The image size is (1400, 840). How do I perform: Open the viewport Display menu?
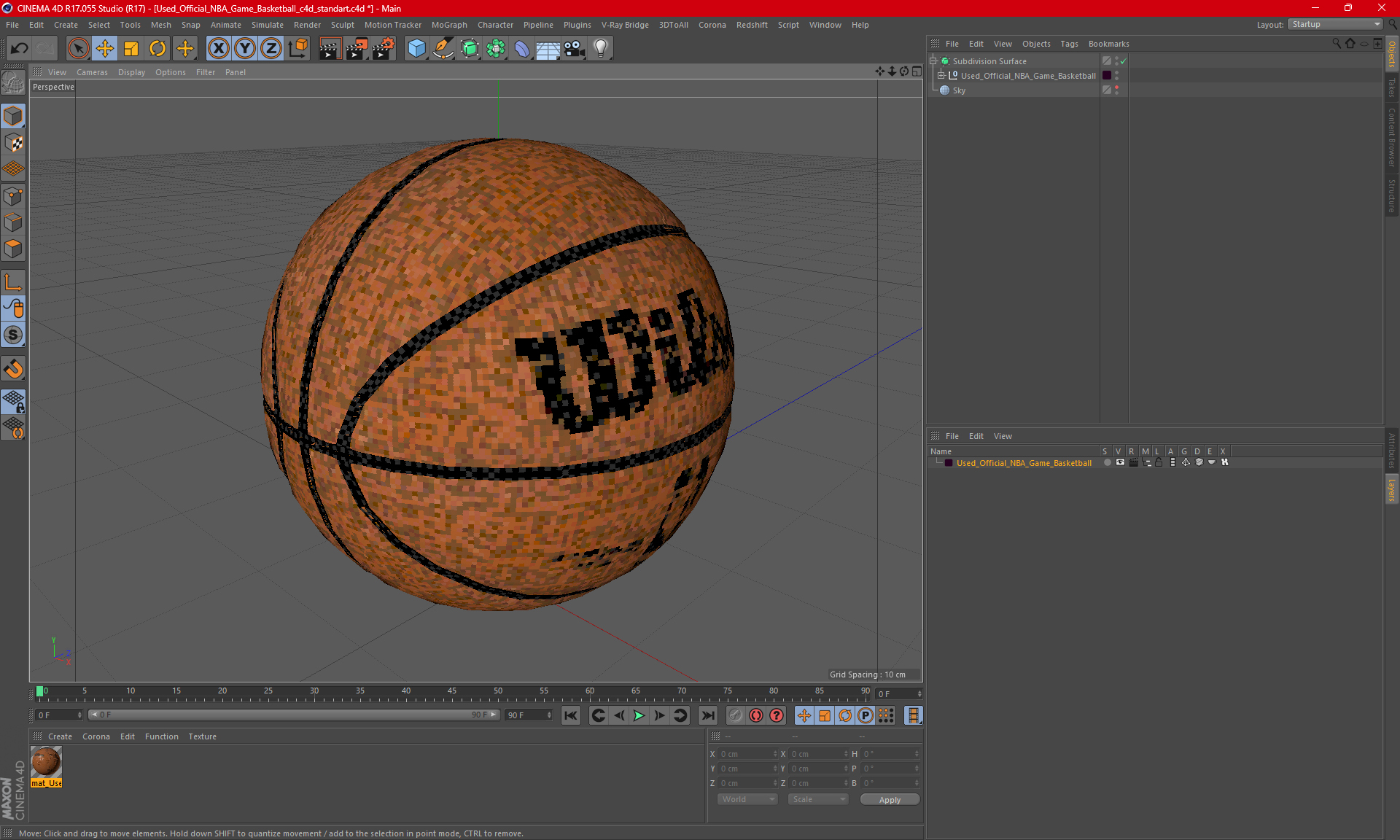pos(131,72)
